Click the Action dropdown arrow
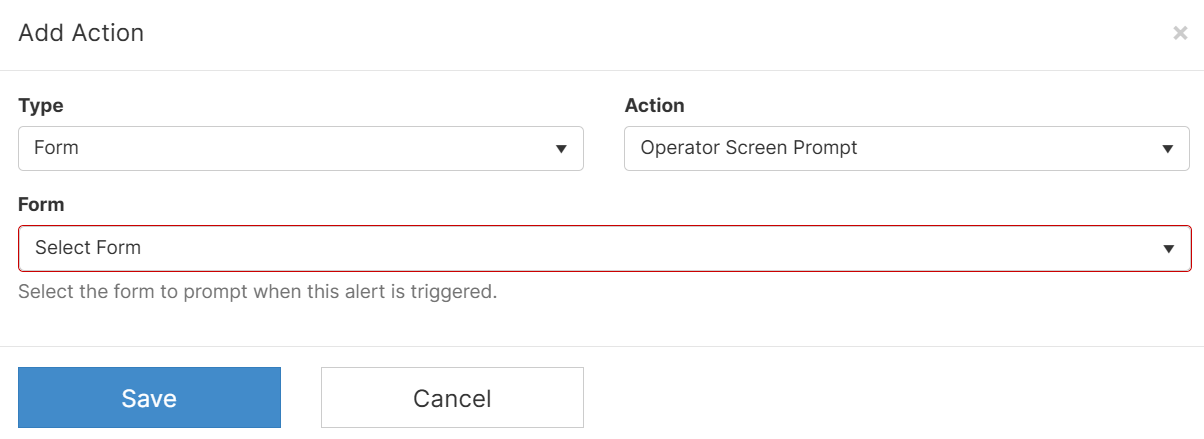The width and height of the screenshot is (1204, 439). click(x=1167, y=149)
